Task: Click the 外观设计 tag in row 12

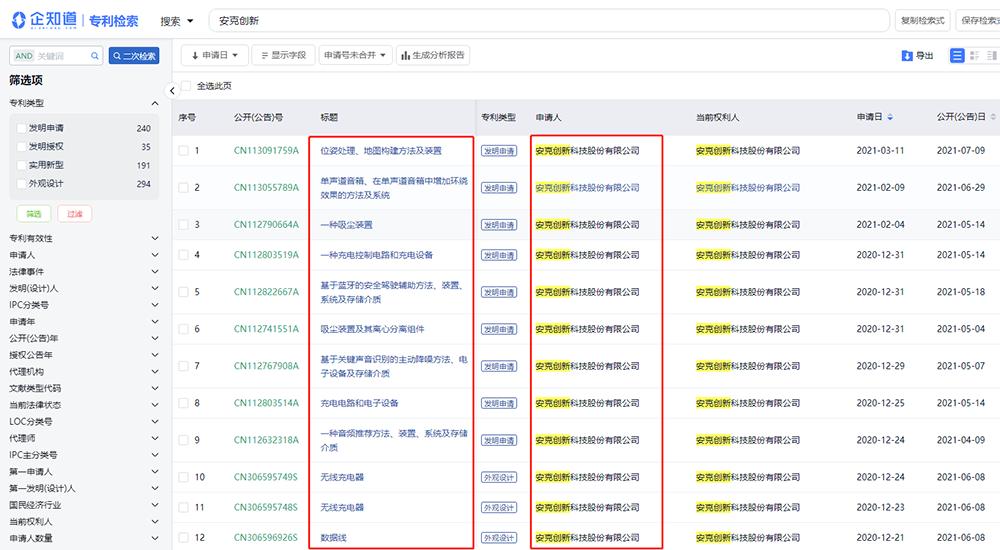Action: coord(499,538)
